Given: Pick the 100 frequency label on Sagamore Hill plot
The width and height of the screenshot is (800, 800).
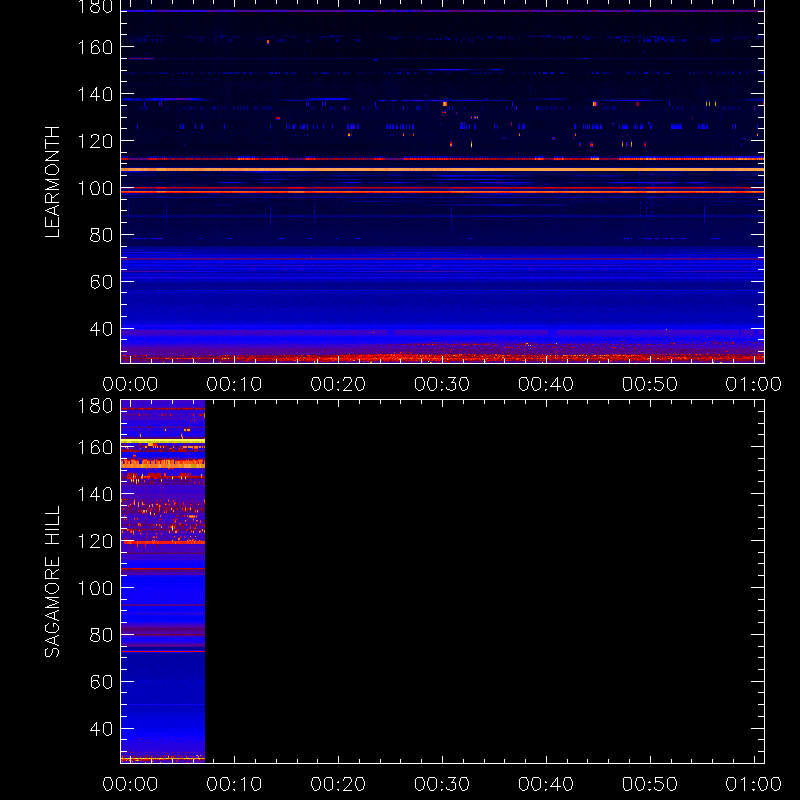Looking at the screenshot, I should pos(95,588).
